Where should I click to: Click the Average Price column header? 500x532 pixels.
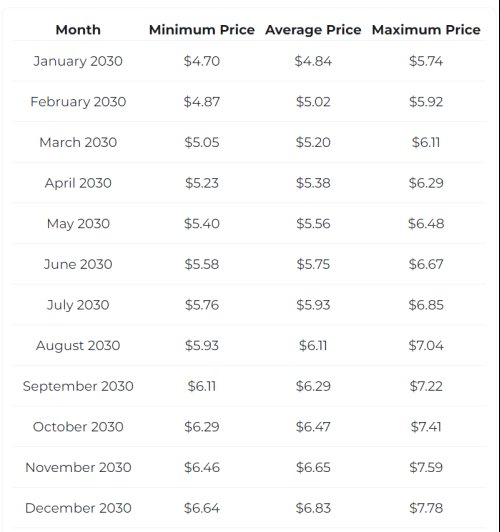(x=313, y=30)
